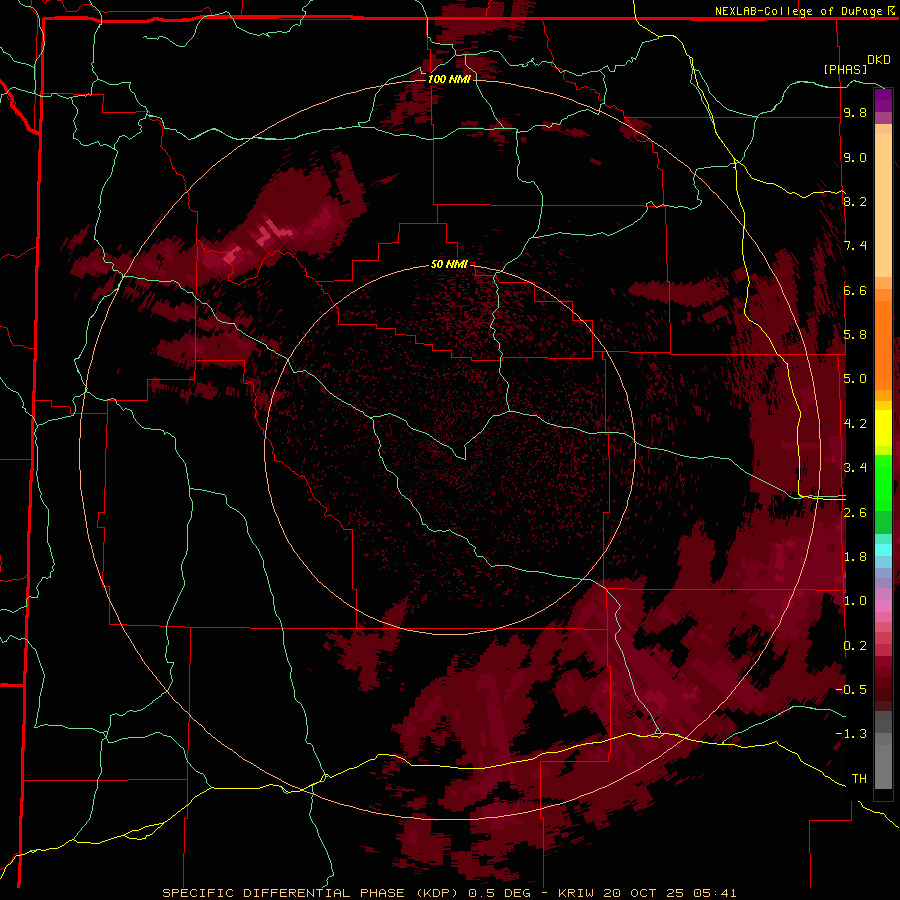The image size is (900, 900).
Task: Click the 1.0 value on the scale
Action: (x=855, y=601)
